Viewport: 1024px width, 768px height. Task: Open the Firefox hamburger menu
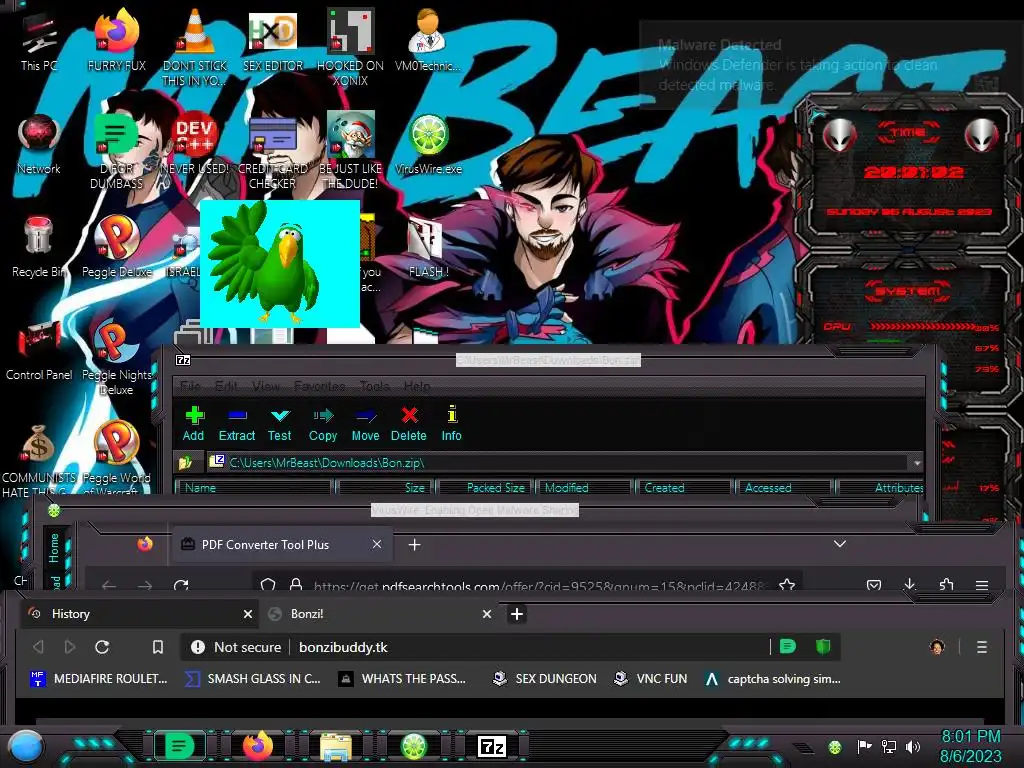982,585
